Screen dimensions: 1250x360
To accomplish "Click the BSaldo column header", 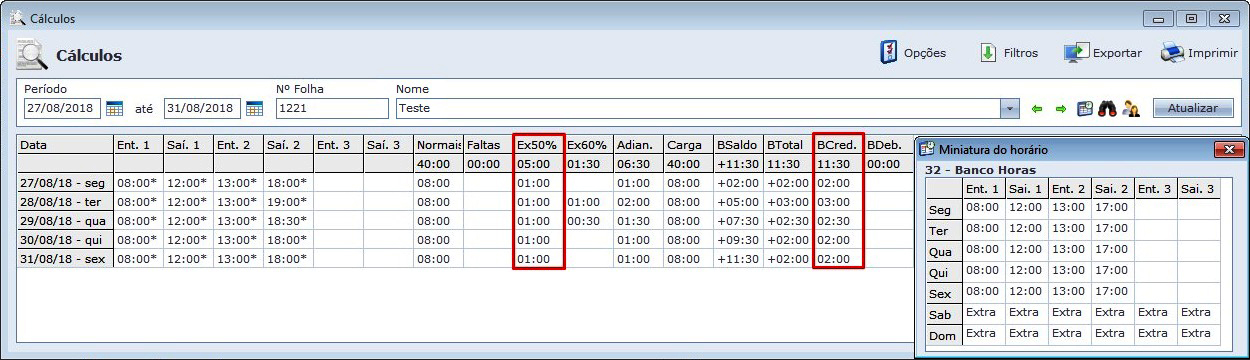I will tap(738, 145).
